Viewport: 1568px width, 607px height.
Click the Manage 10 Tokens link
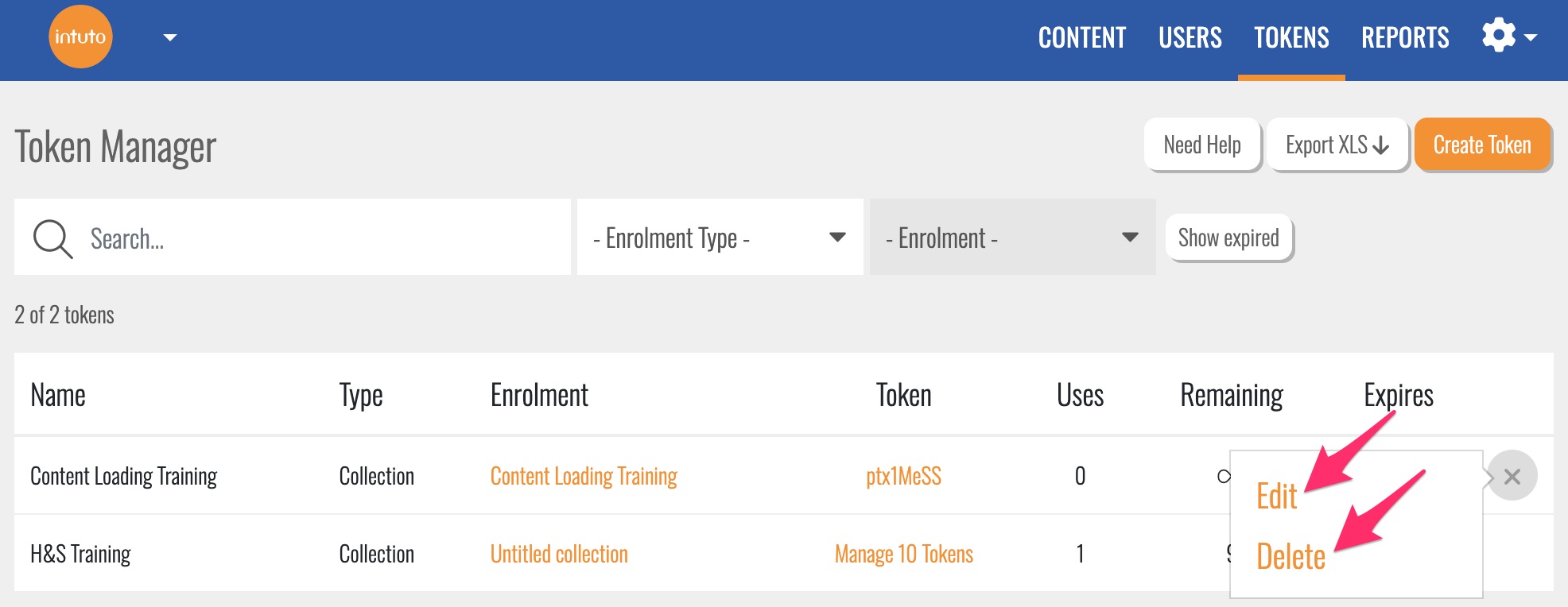903,554
